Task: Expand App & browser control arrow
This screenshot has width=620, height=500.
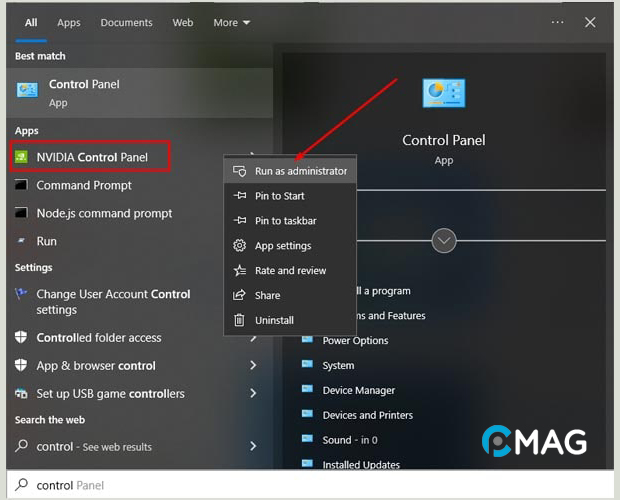Action: tap(253, 365)
